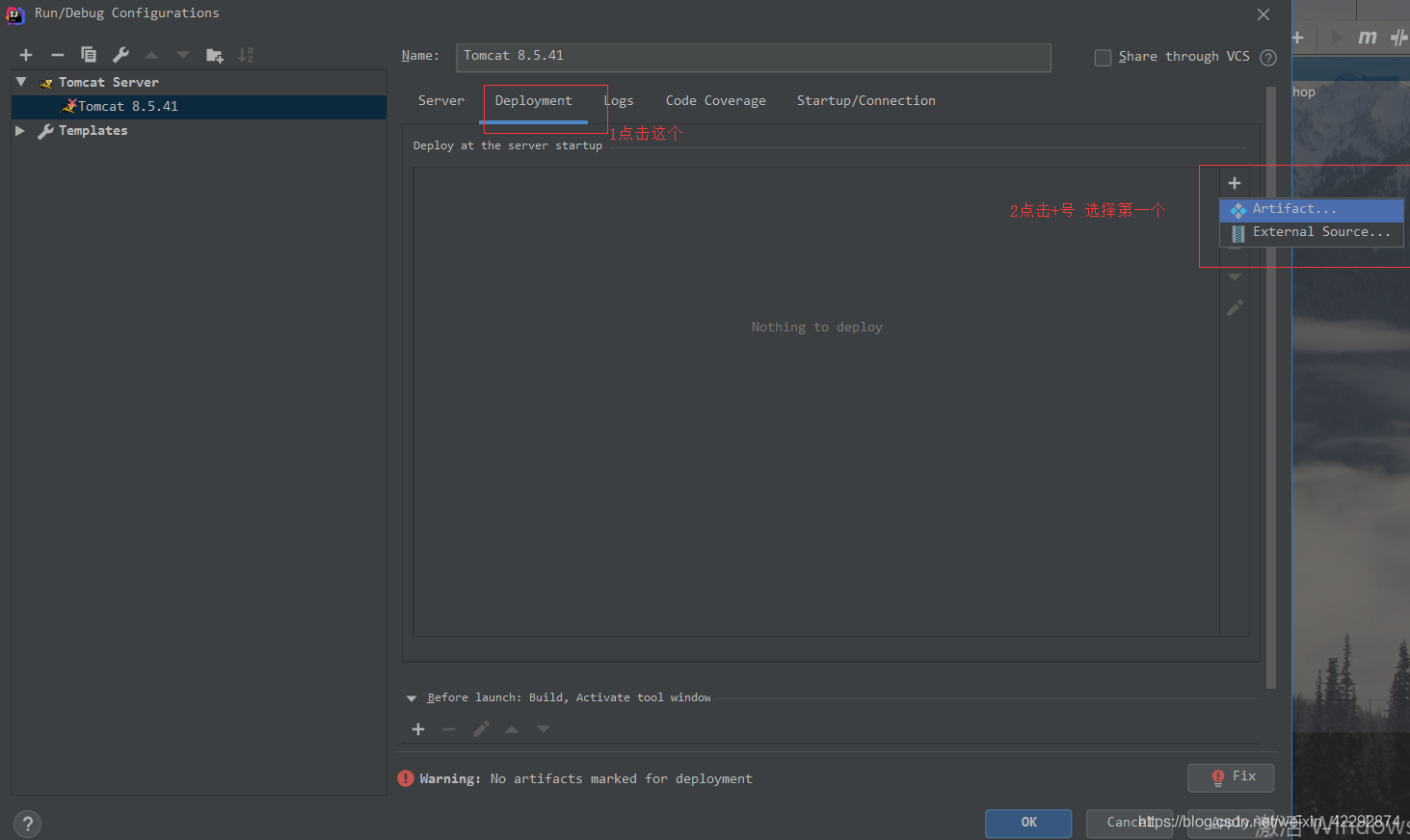Sort configurations alphabetically icon

point(247,55)
